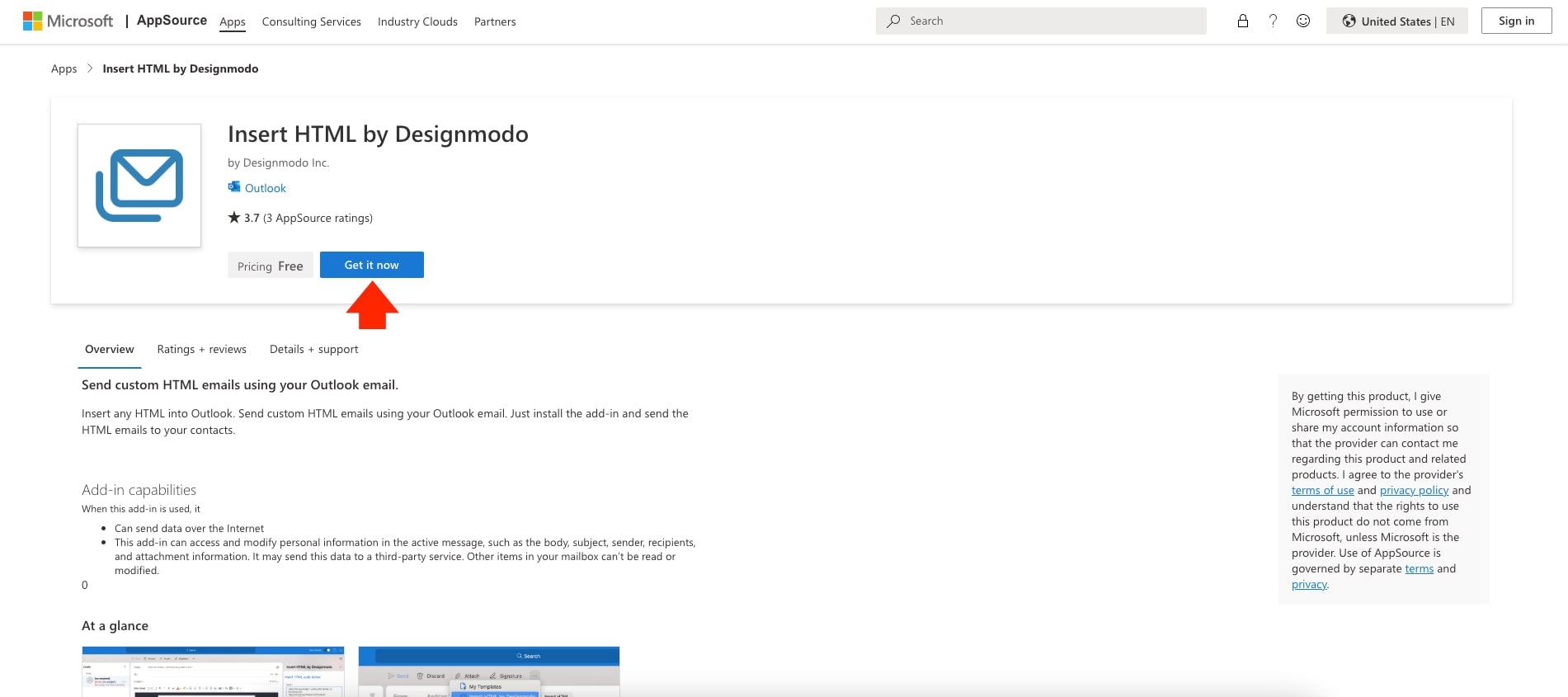Open first At a glance screenshot thumbnail
Viewport: 1568px width, 697px height.
pos(213,671)
